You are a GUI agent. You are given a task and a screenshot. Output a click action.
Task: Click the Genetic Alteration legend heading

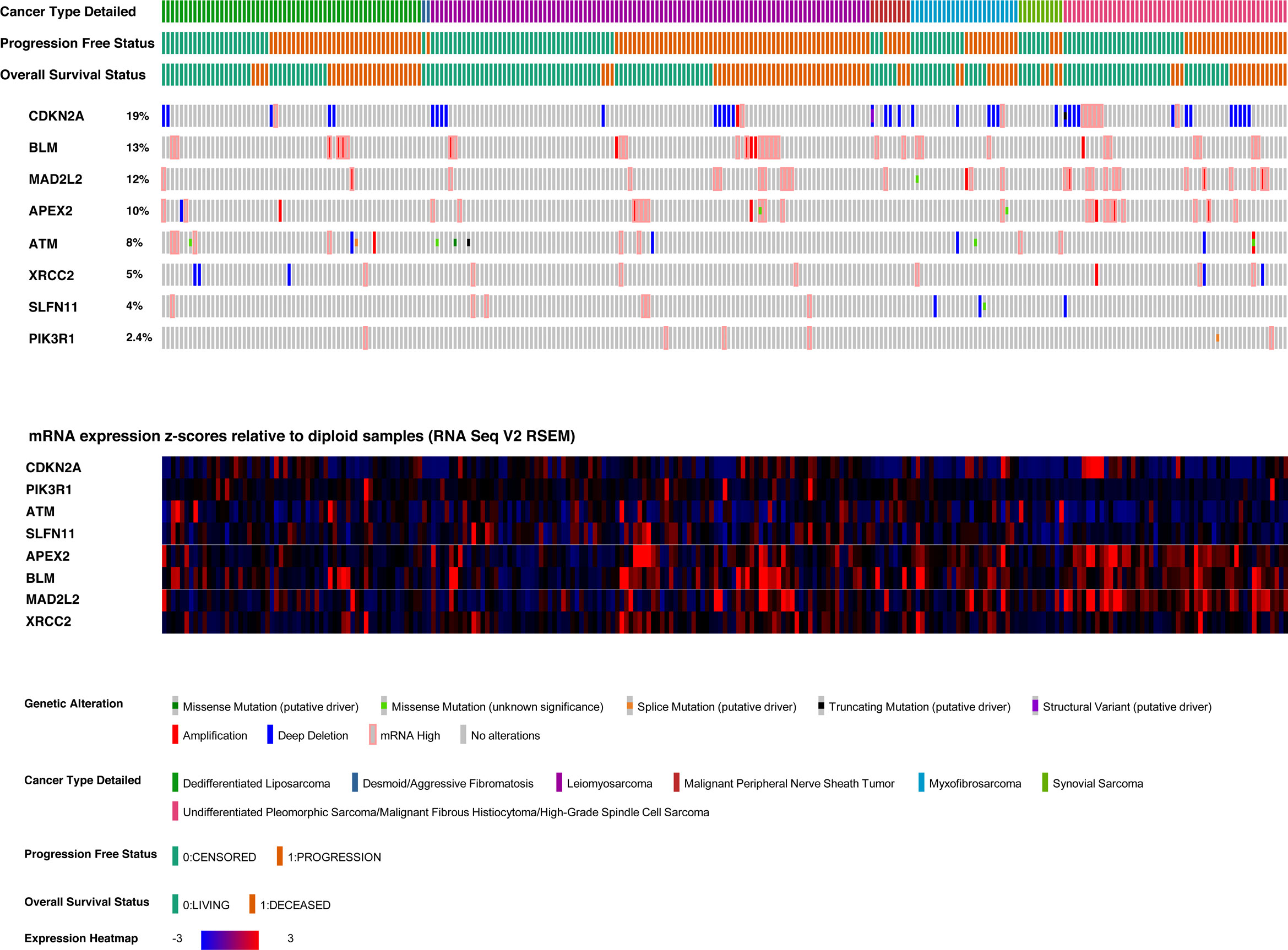click(74, 704)
